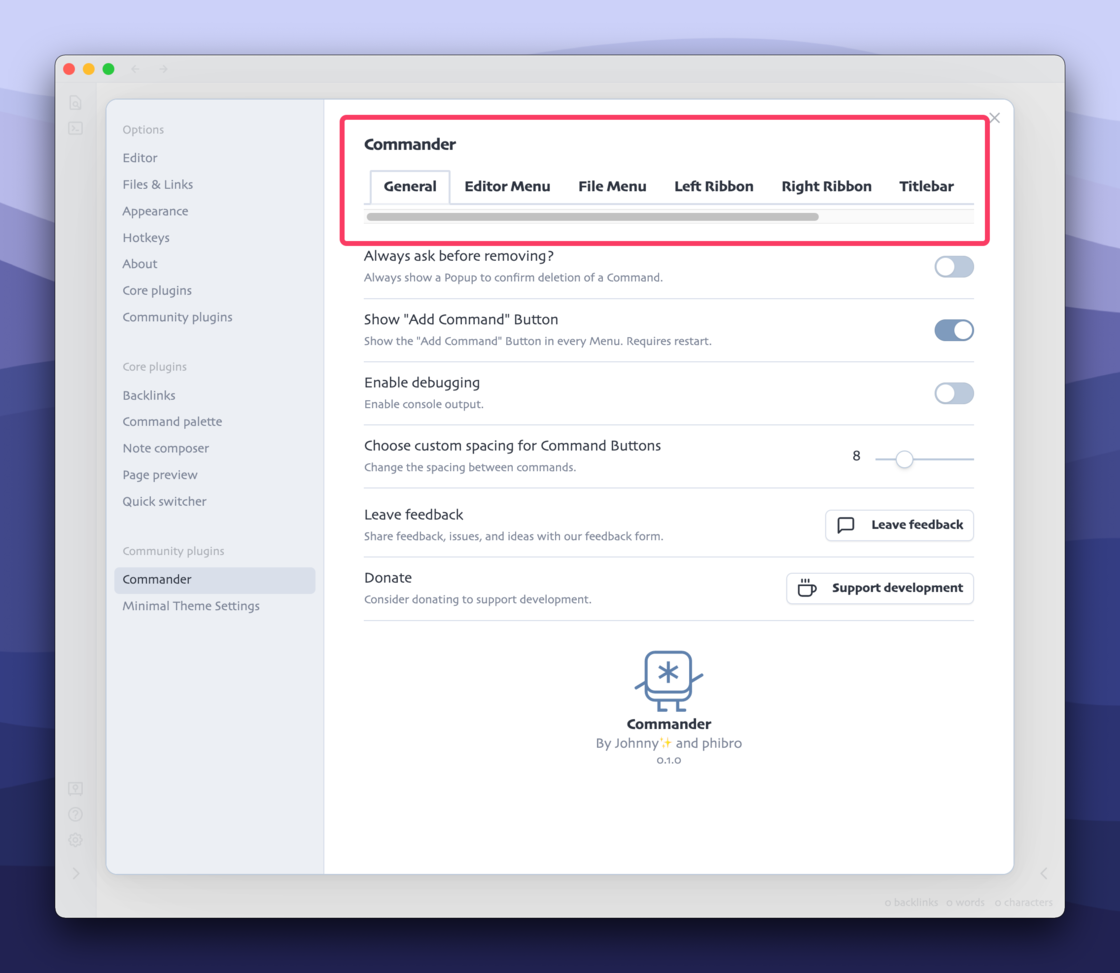The height and width of the screenshot is (973, 1120).
Task: Click the open vault icon in ribbon
Action: click(x=75, y=789)
